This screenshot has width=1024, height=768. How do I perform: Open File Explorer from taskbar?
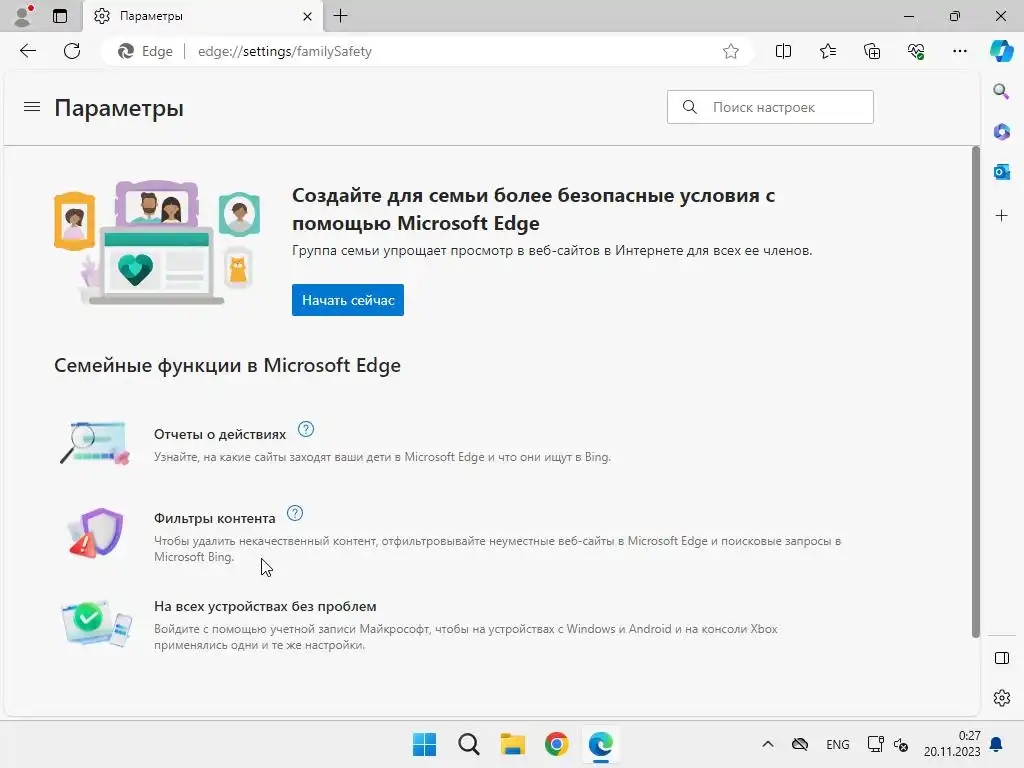point(513,744)
